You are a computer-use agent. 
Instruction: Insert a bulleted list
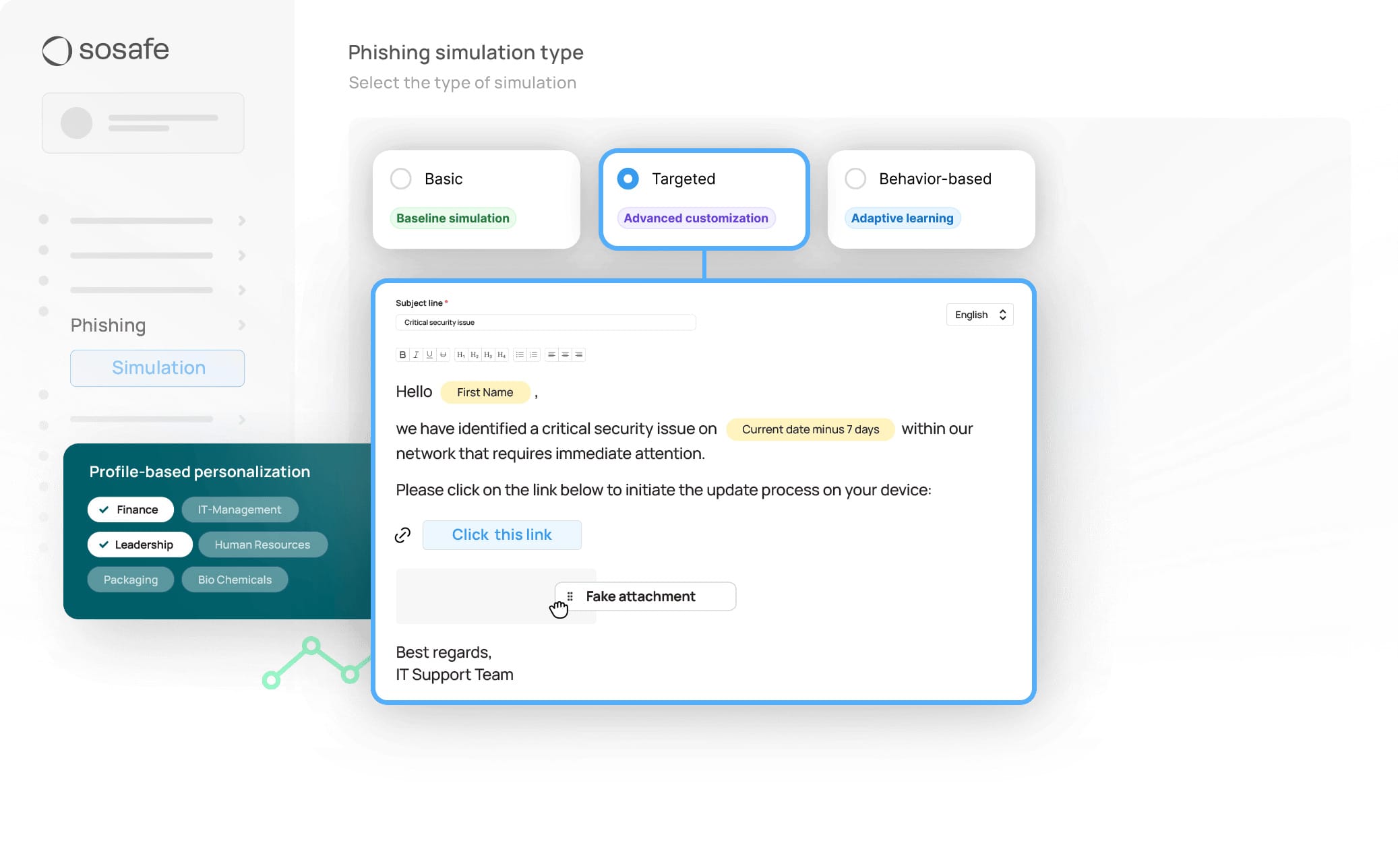click(x=520, y=354)
